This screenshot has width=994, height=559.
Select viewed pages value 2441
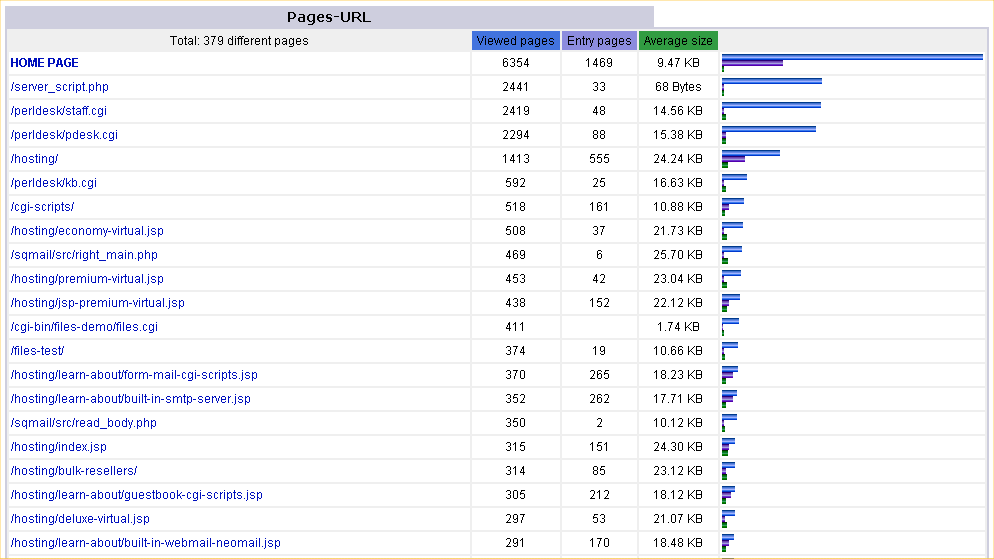point(515,87)
